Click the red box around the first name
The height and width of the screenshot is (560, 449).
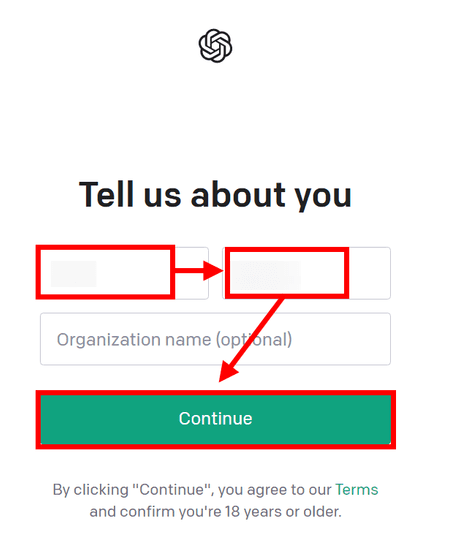click(x=105, y=272)
